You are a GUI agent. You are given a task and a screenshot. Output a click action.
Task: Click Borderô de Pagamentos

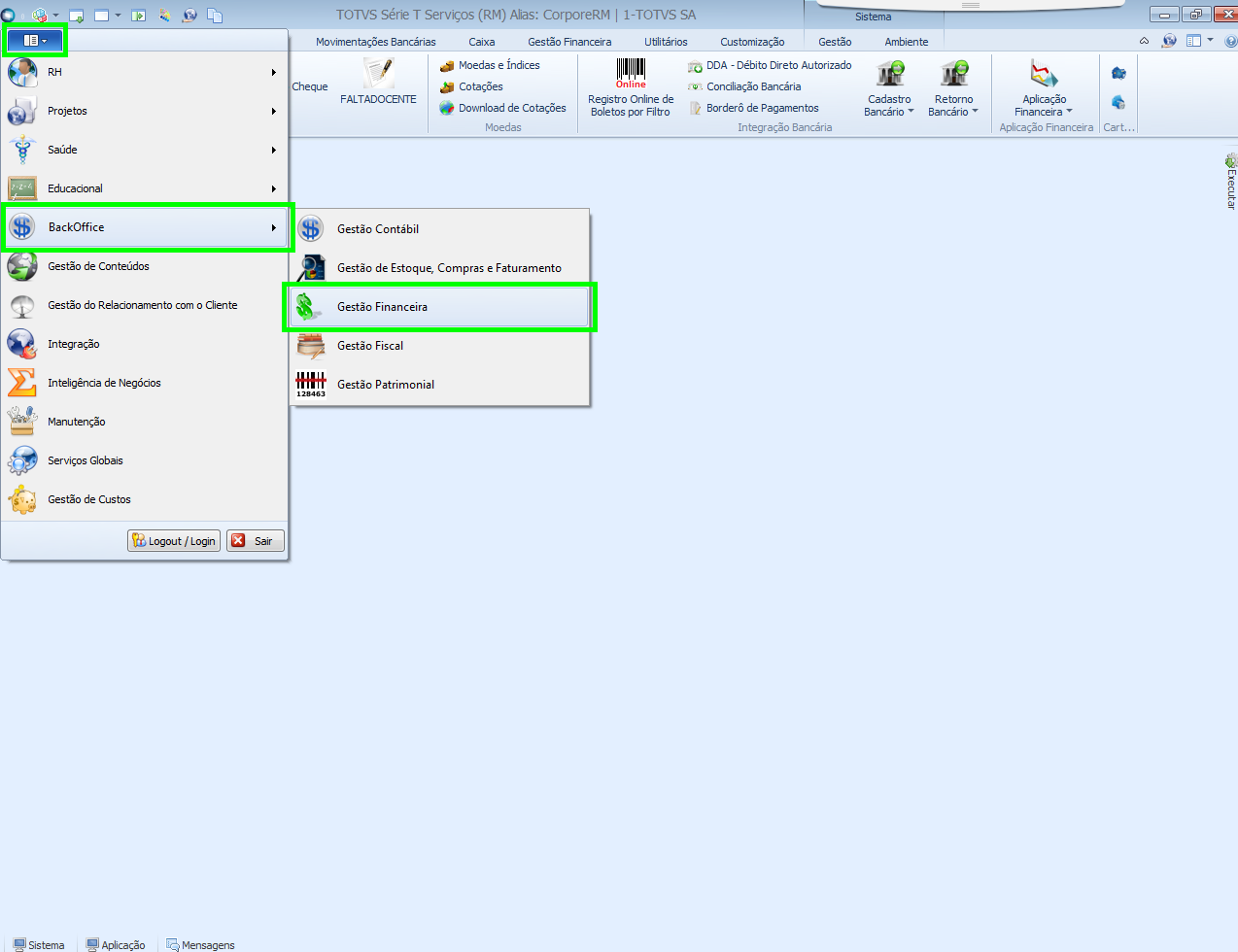tap(753, 108)
